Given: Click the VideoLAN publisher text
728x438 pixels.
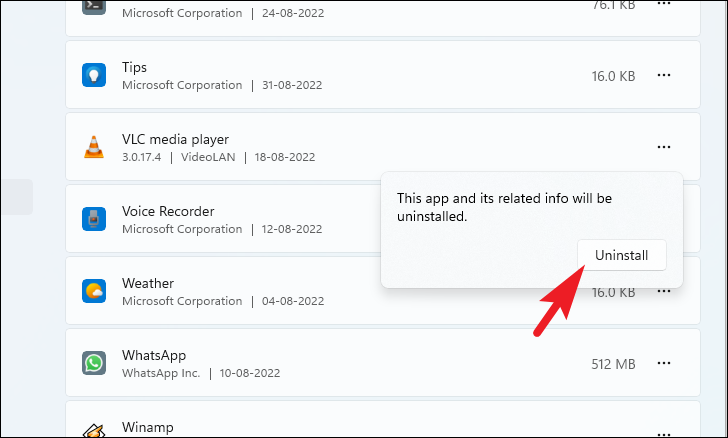Looking at the screenshot, I should [x=208, y=157].
